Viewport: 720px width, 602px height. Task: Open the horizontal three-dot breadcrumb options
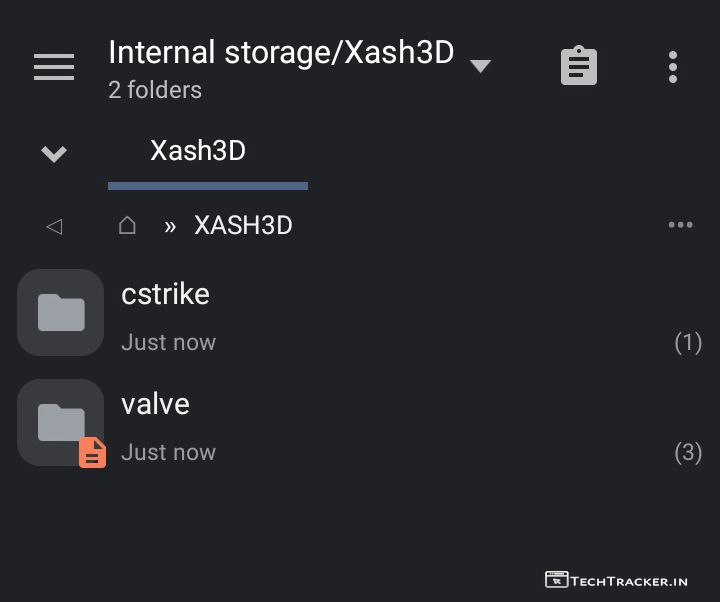pyautogui.click(x=680, y=225)
